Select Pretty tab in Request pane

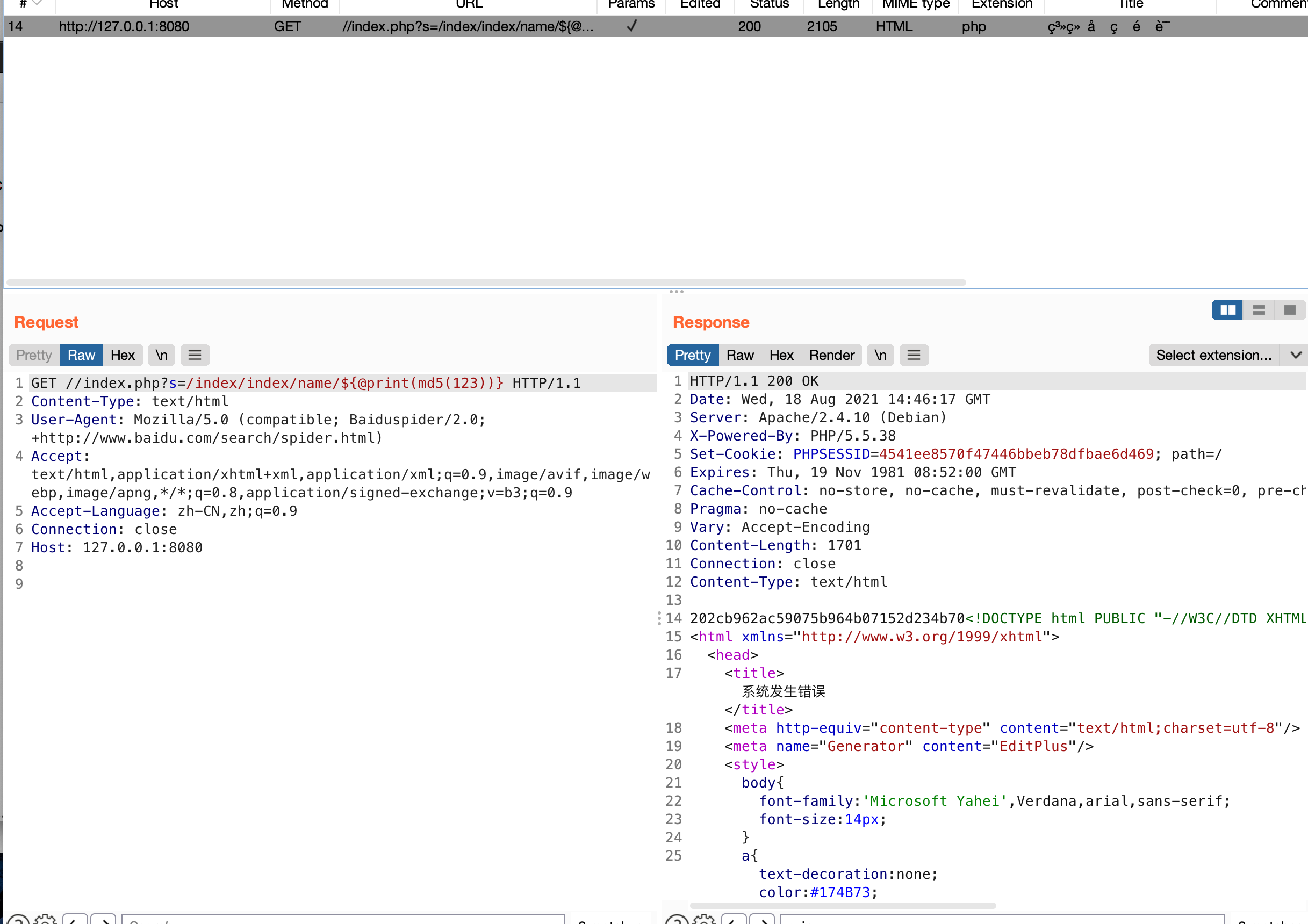click(x=34, y=355)
